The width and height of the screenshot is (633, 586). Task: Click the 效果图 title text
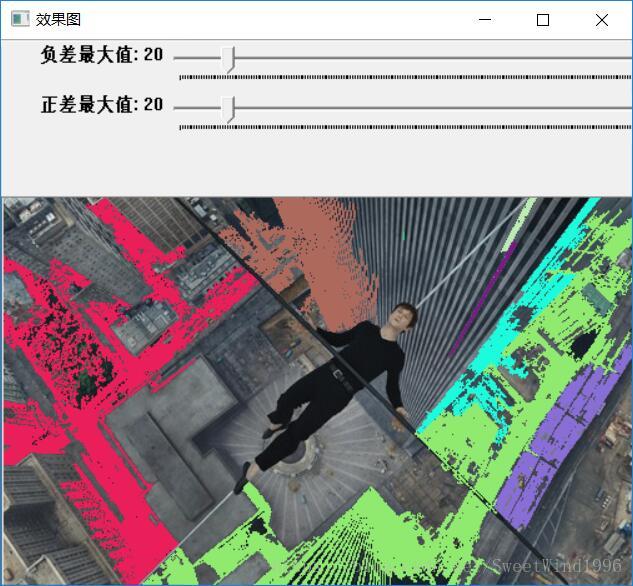59,19
